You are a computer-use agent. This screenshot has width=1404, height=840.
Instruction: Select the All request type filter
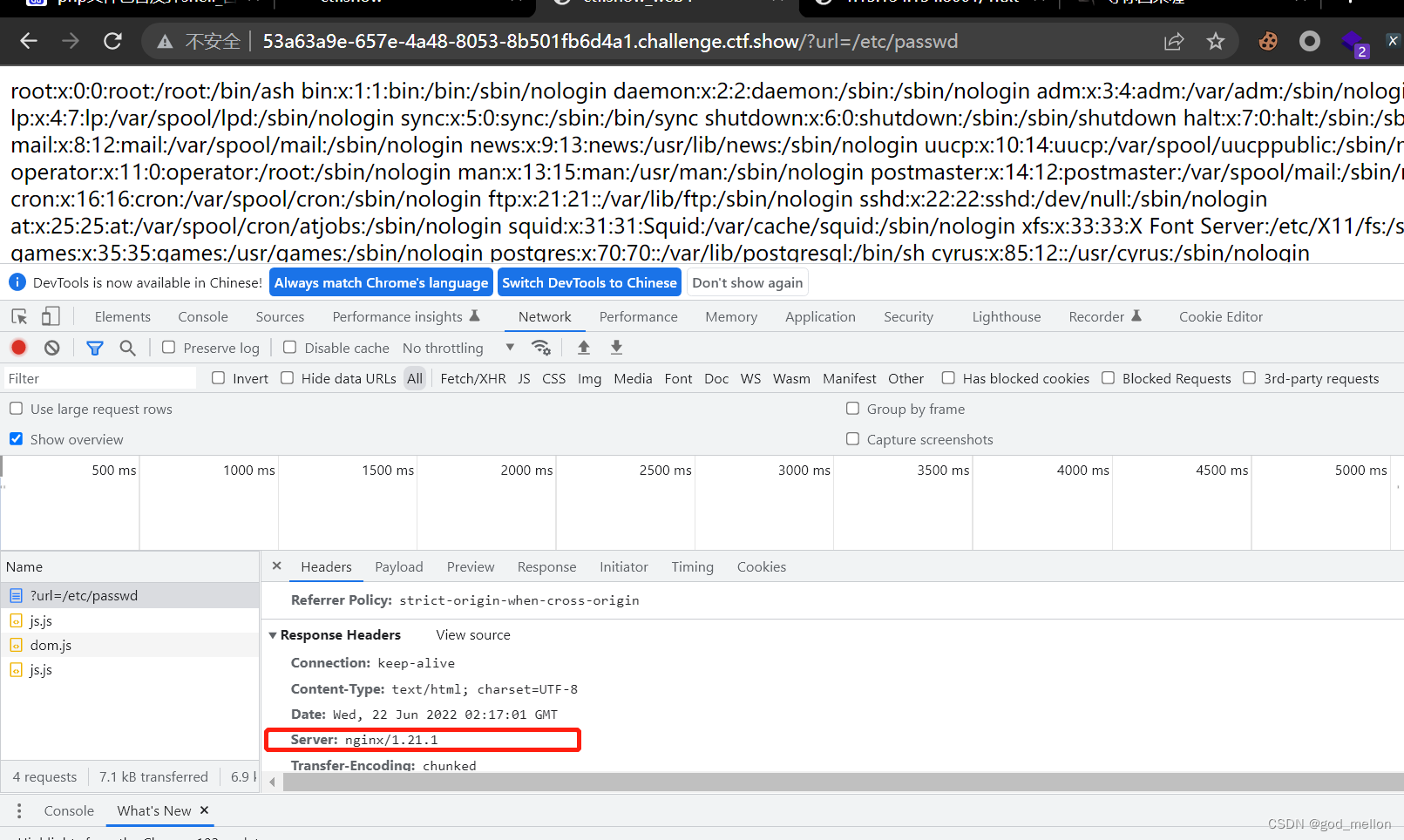coord(415,378)
